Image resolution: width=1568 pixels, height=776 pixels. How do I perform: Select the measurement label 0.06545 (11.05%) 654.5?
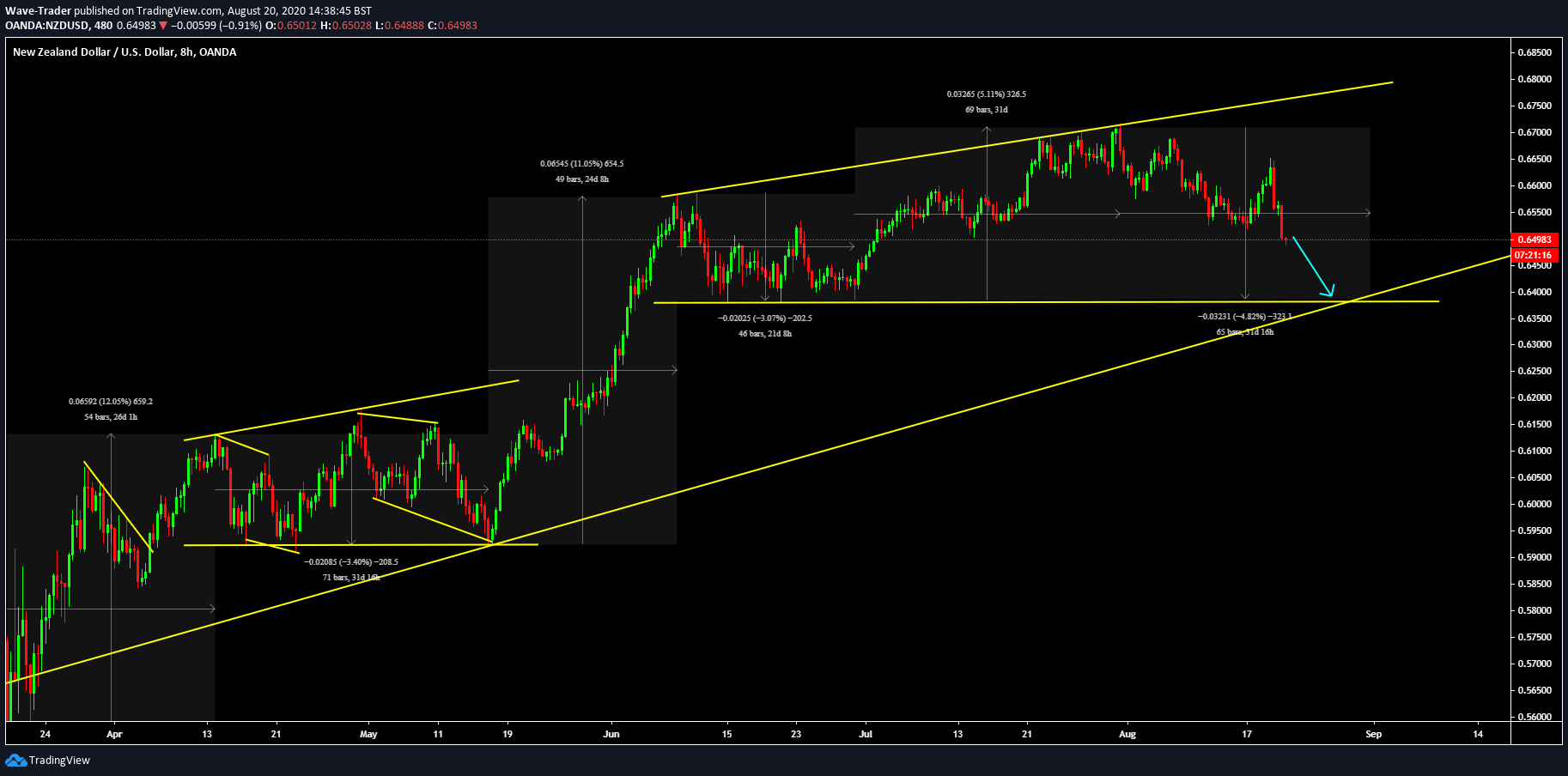[582, 164]
